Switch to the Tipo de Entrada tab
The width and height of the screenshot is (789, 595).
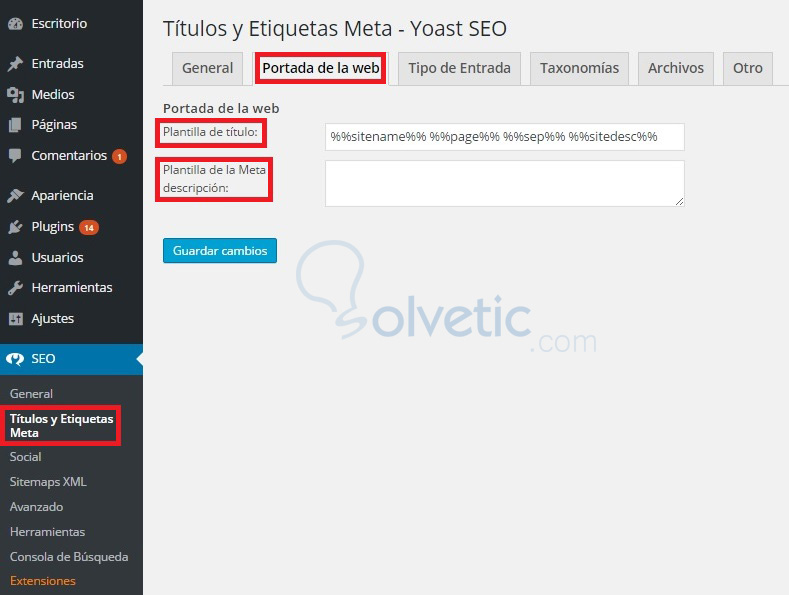coord(459,68)
